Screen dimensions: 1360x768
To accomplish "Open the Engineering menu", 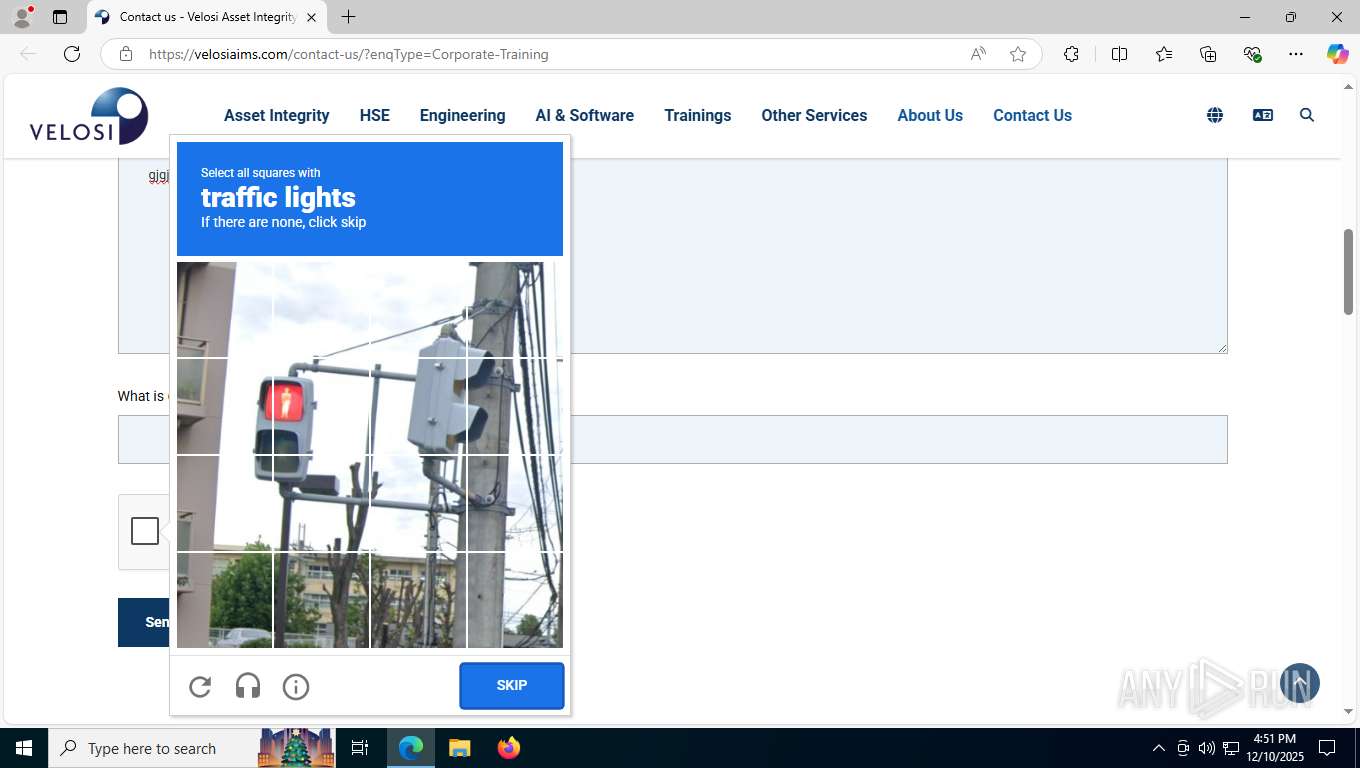I will (x=462, y=115).
